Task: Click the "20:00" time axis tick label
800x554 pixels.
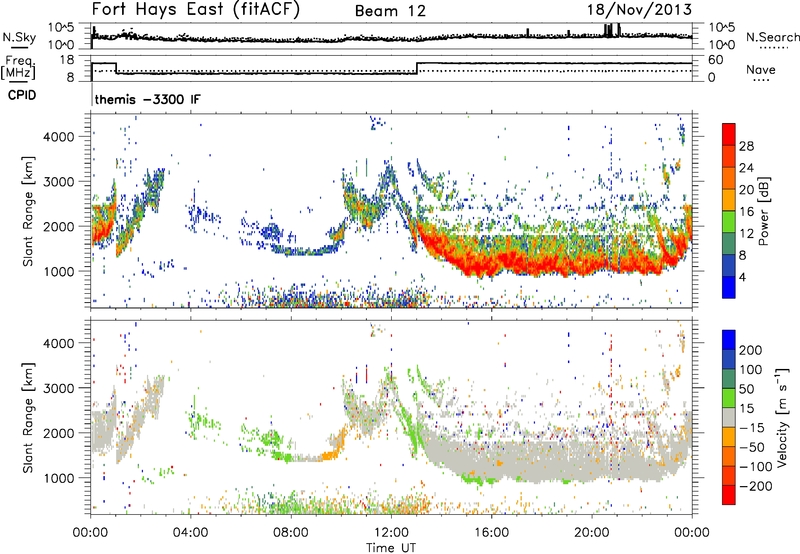Action: click(591, 533)
